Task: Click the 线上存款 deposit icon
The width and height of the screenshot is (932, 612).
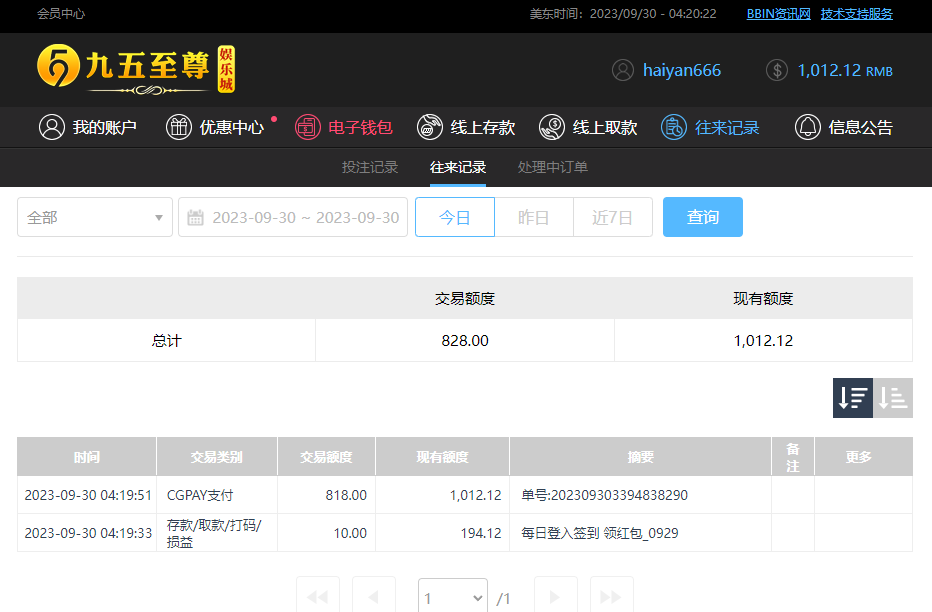Action: pyautogui.click(x=430, y=127)
